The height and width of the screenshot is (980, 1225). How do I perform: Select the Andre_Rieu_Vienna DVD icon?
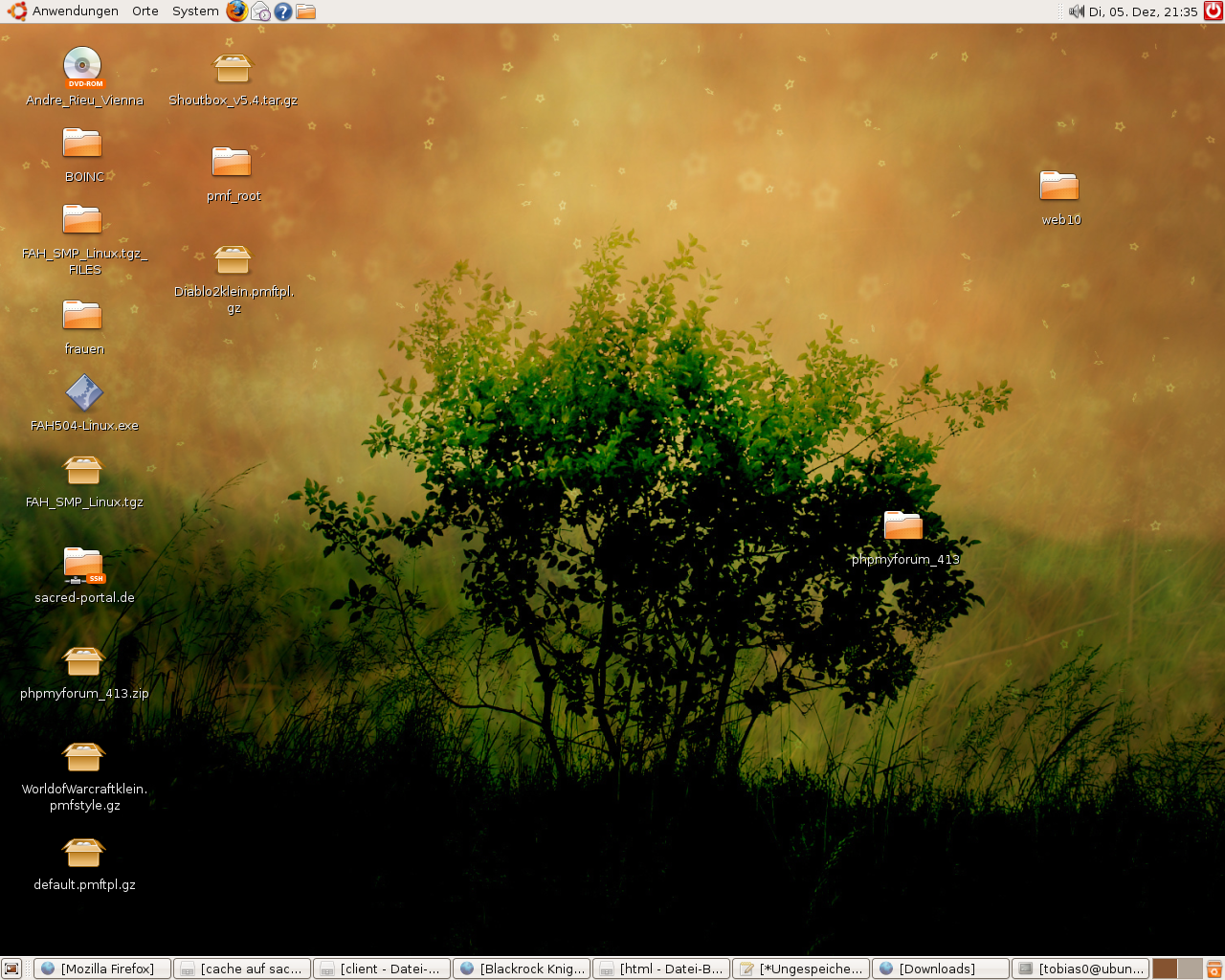tap(82, 67)
